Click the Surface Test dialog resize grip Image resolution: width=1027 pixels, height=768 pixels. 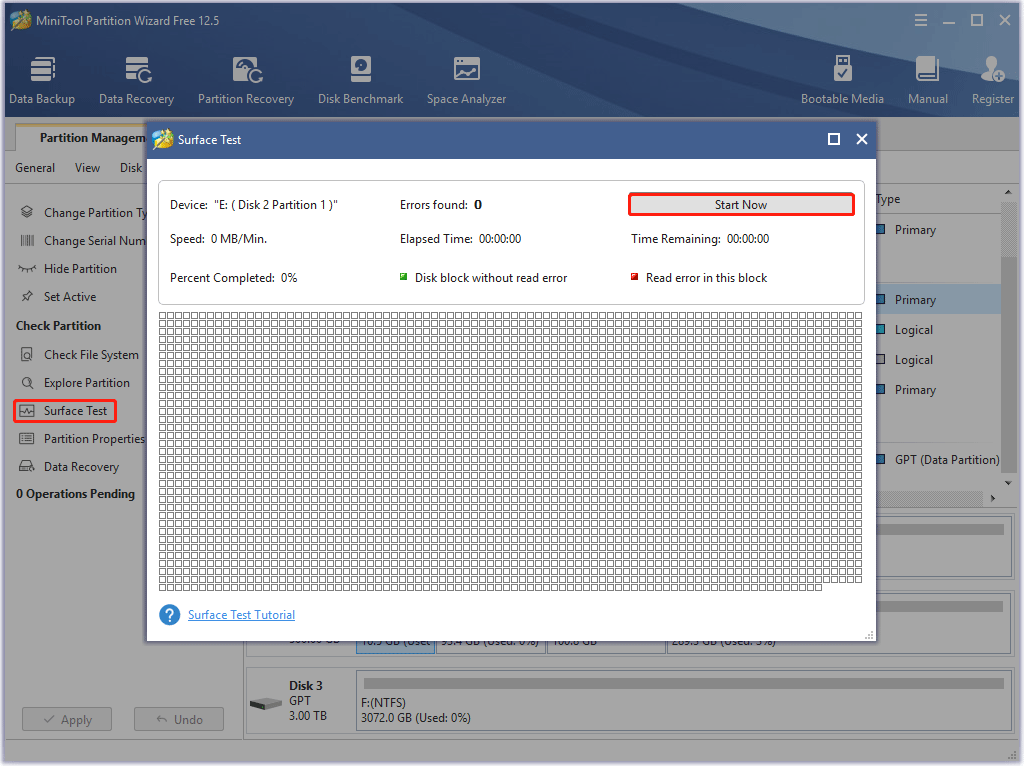pyautogui.click(x=870, y=636)
